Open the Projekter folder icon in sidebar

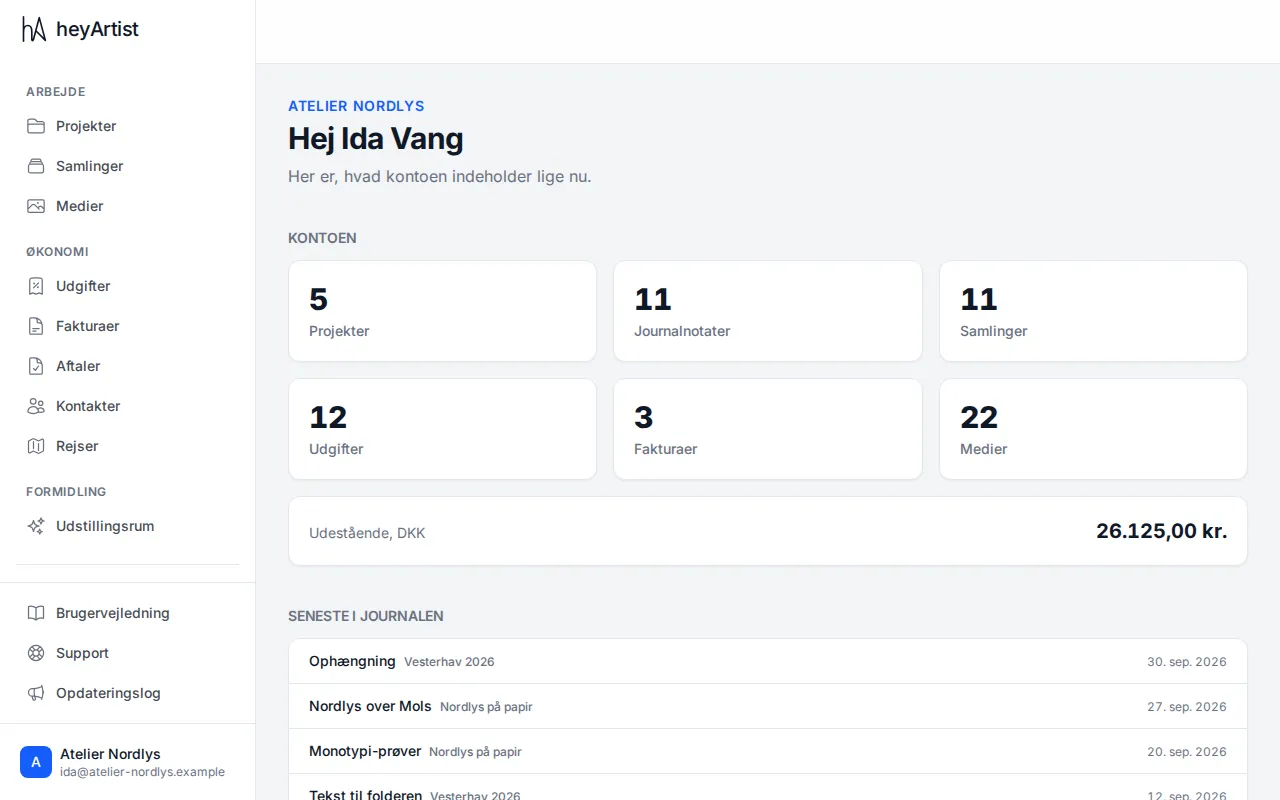tap(36, 126)
